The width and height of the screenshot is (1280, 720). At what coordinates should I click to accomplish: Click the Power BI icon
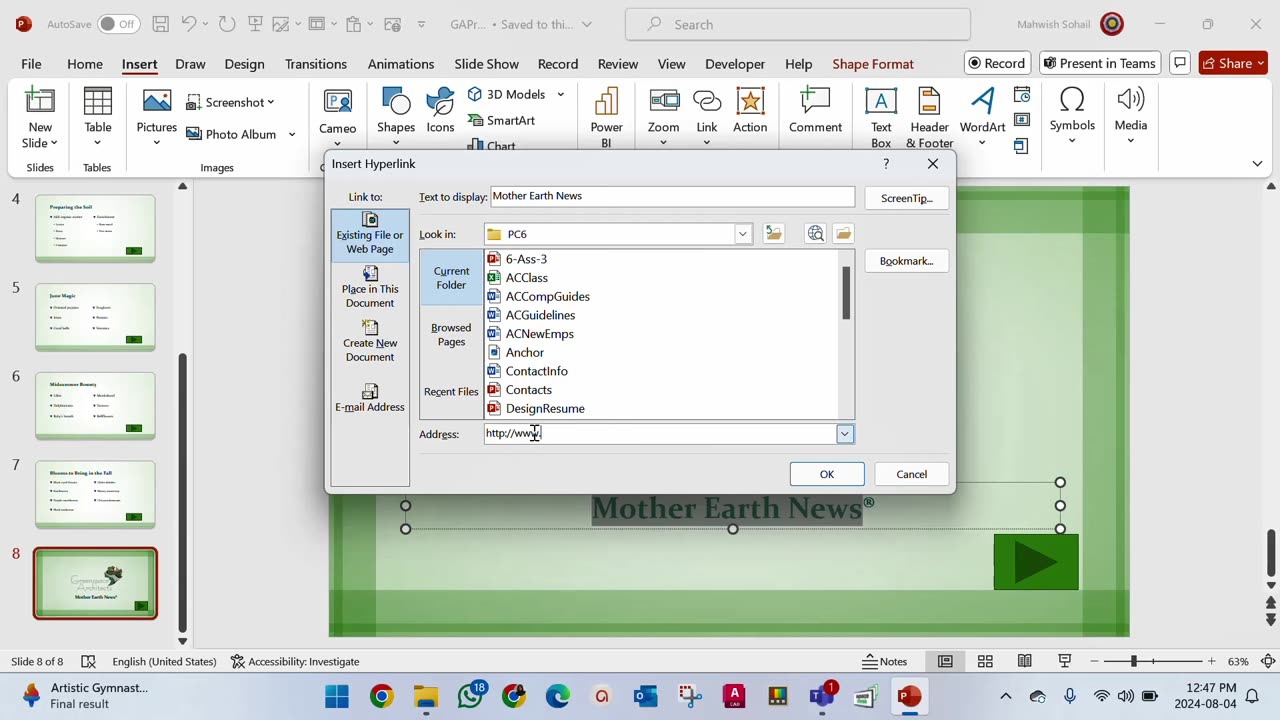point(606,118)
